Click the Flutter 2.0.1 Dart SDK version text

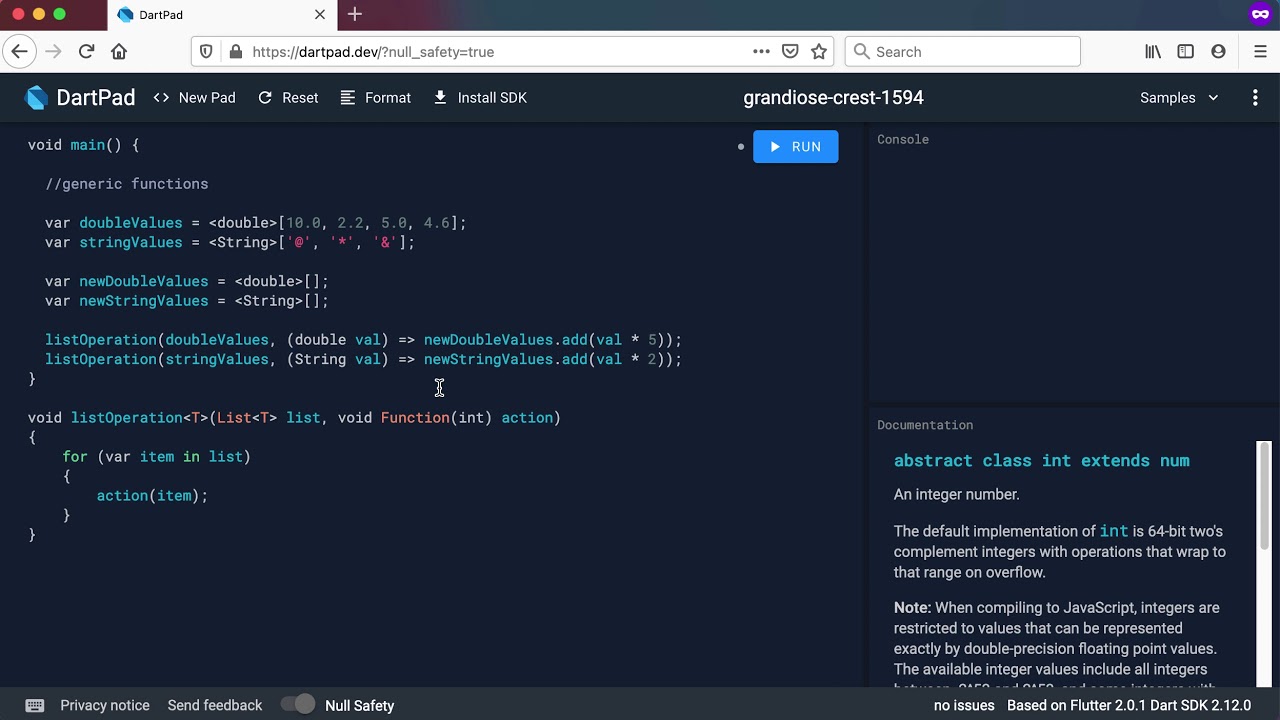pos(1129,705)
